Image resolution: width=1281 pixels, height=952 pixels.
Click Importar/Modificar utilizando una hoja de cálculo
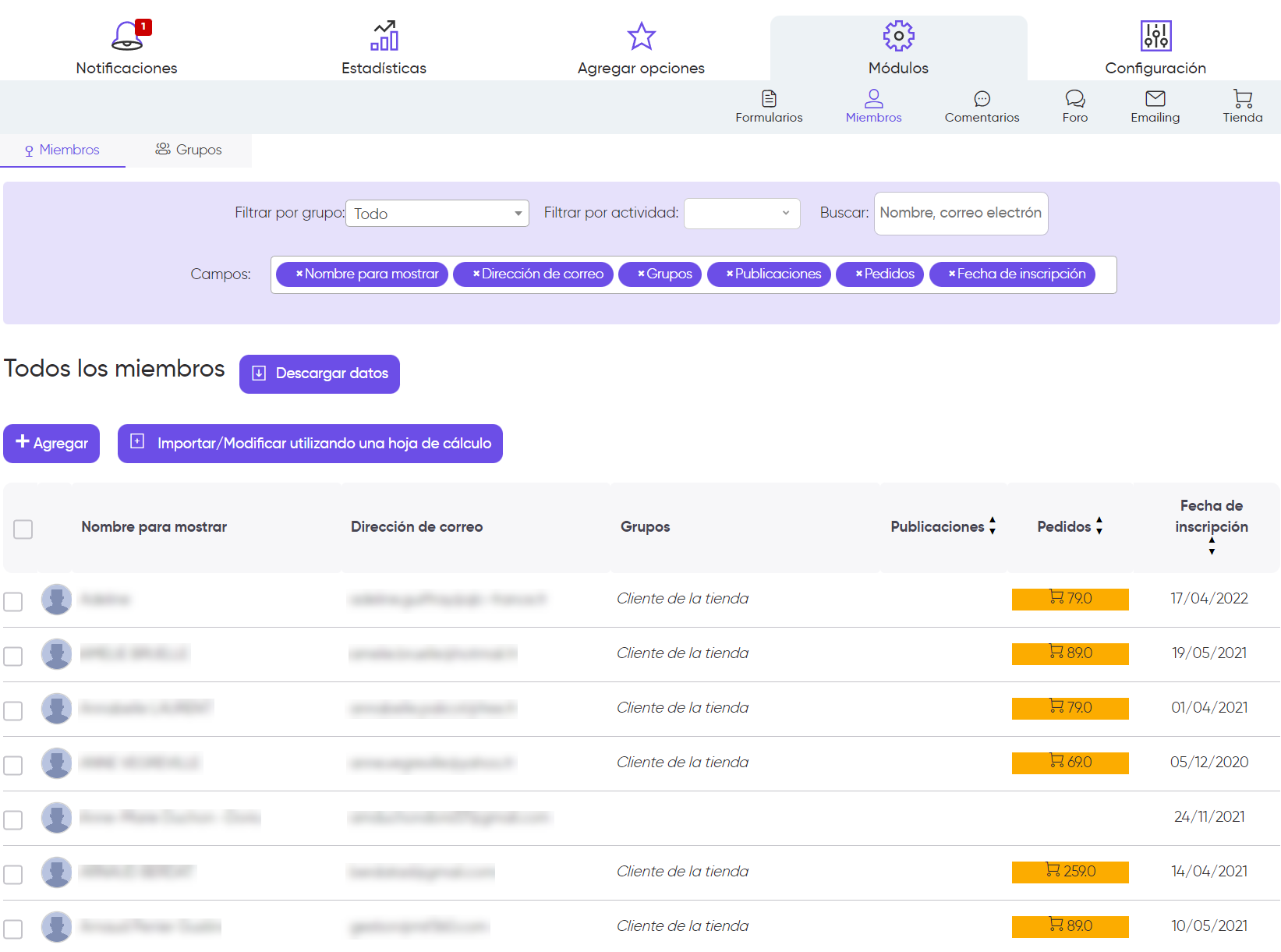[x=310, y=444]
